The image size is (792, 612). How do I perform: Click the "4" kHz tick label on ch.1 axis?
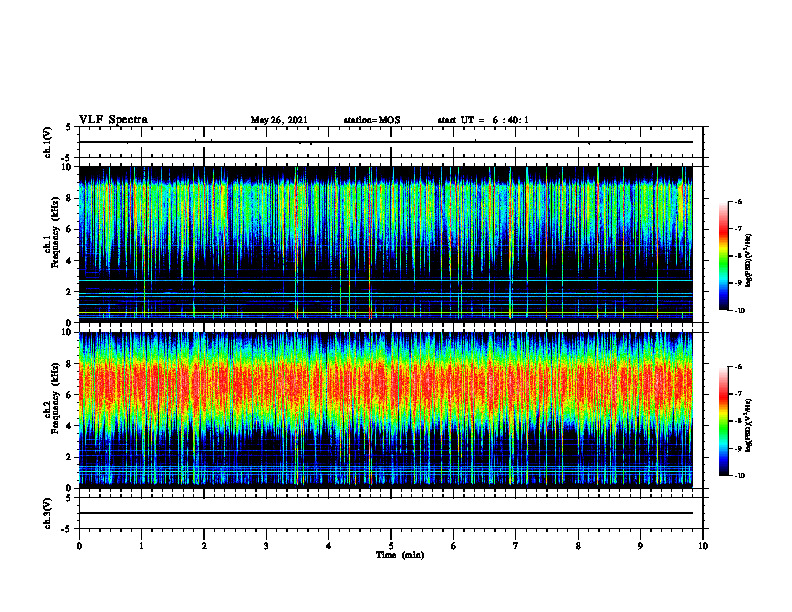click(x=70, y=261)
